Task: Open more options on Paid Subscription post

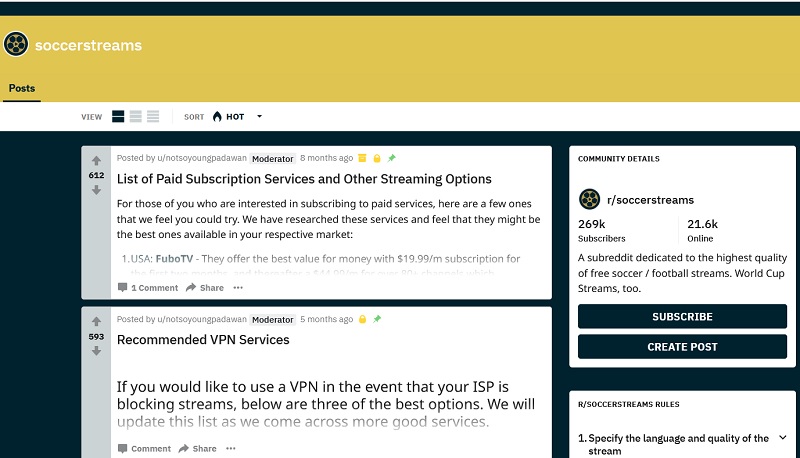Action: coord(238,288)
